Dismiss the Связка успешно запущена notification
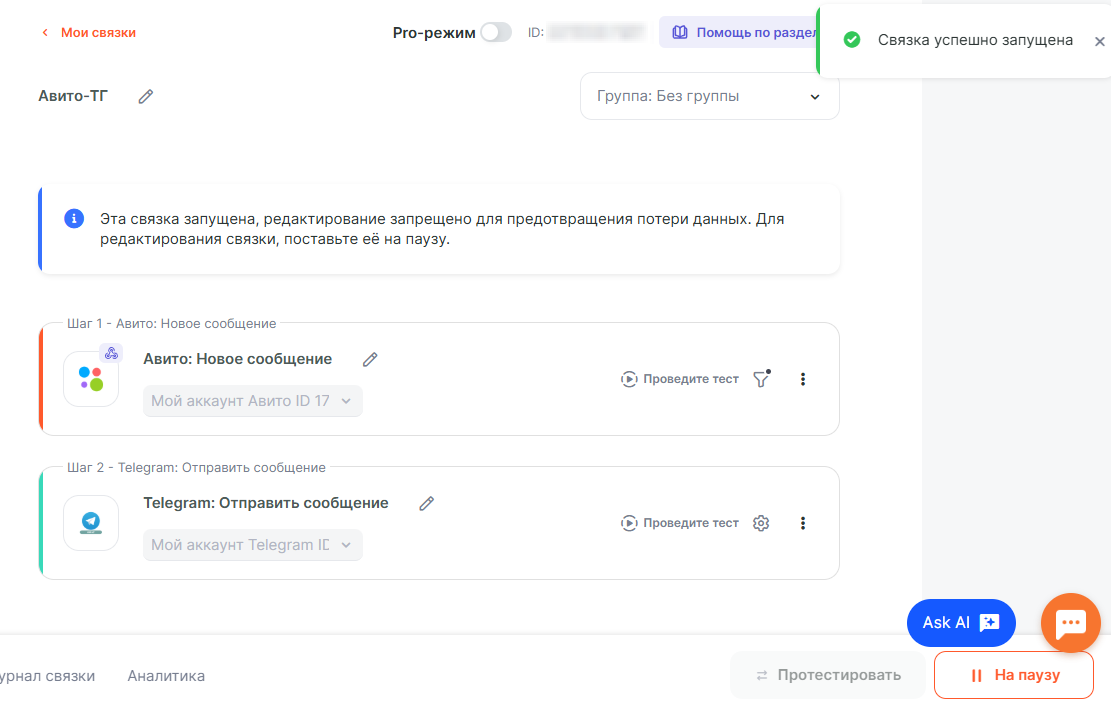The image size is (1111, 709). pos(1099,41)
